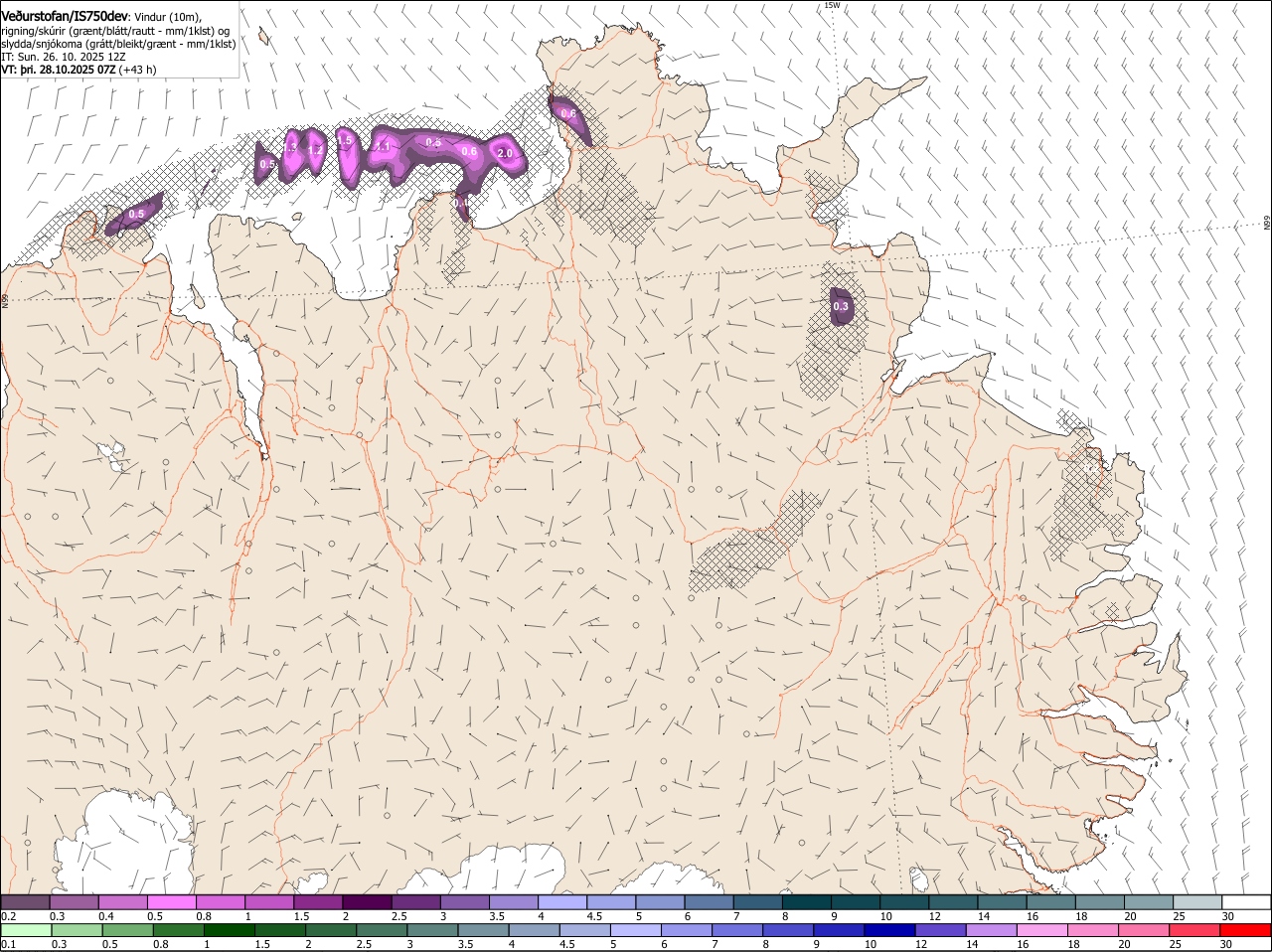The width and height of the screenshot is (1272, 952).
Task: Select the darkest purple 2–2.5 snow legend swatch
Action: [x=367, y=901]
